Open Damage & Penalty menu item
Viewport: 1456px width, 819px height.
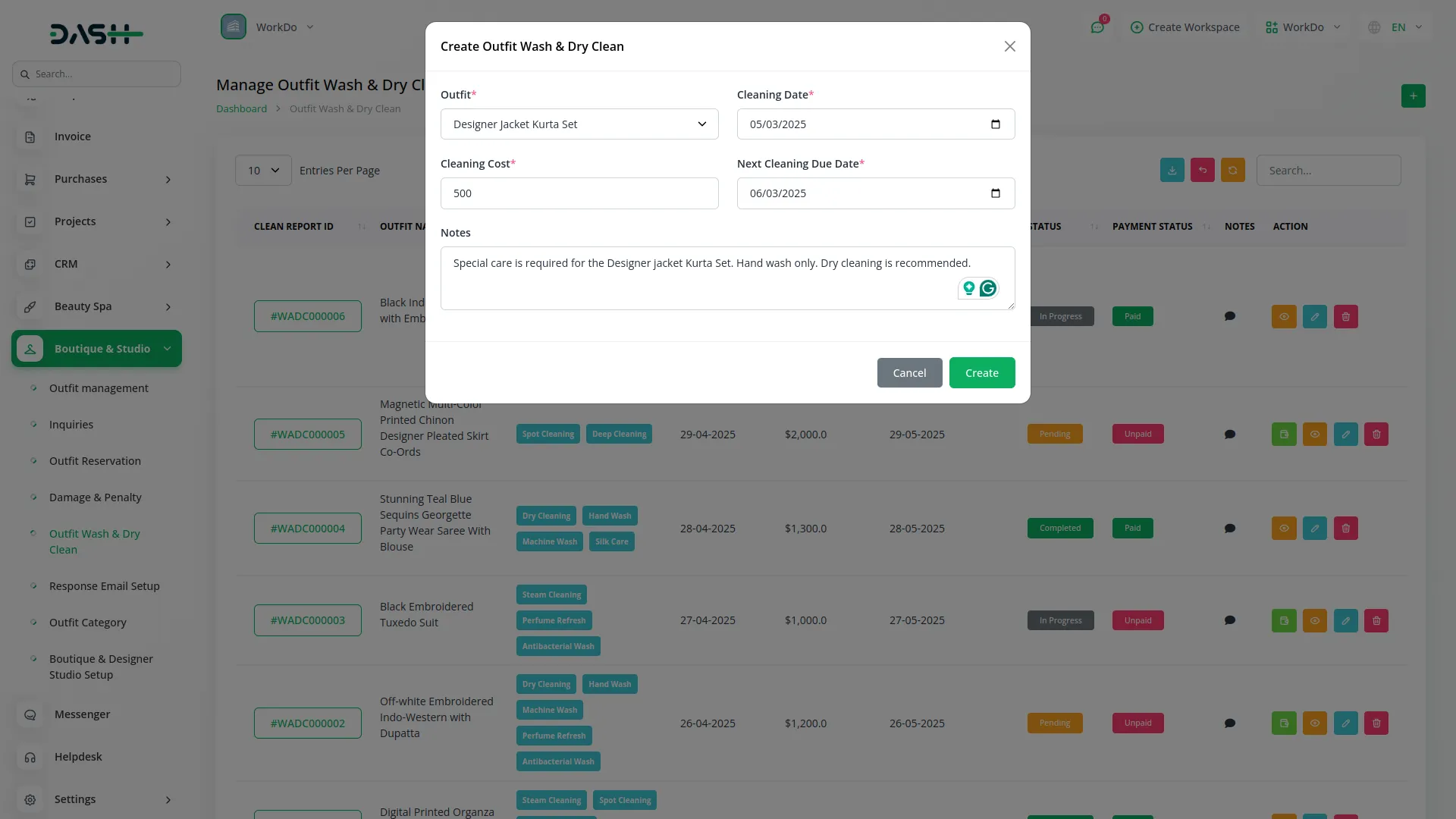pos(95,497)
